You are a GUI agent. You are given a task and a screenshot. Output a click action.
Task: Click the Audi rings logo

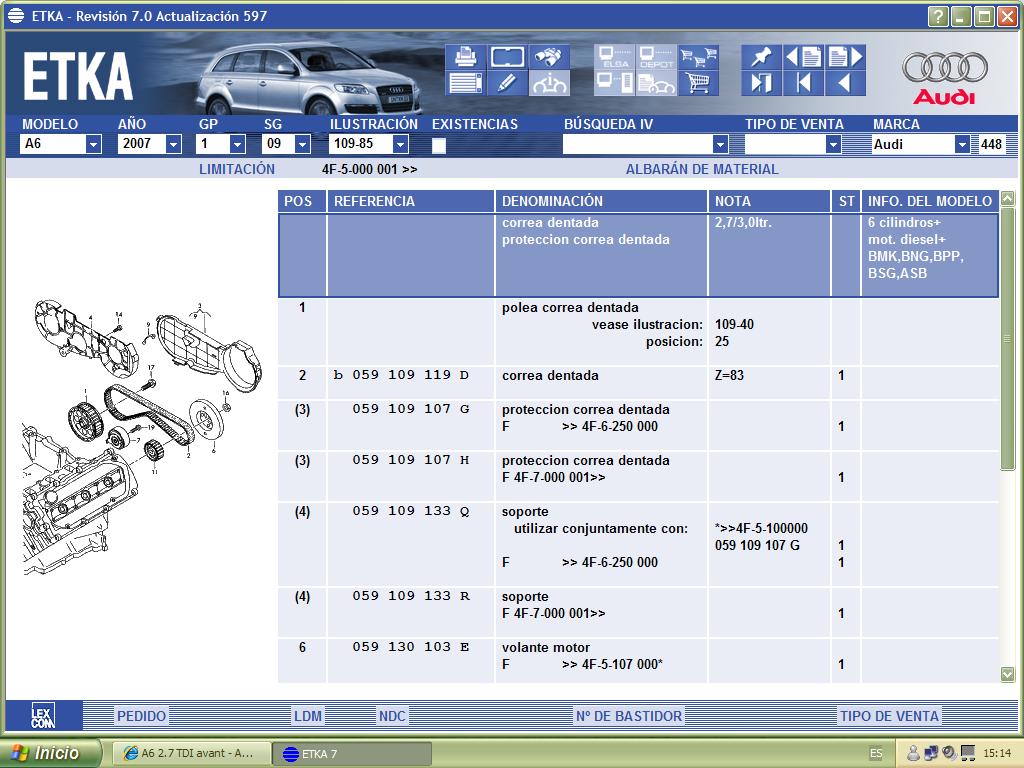[x=944, y=67]
